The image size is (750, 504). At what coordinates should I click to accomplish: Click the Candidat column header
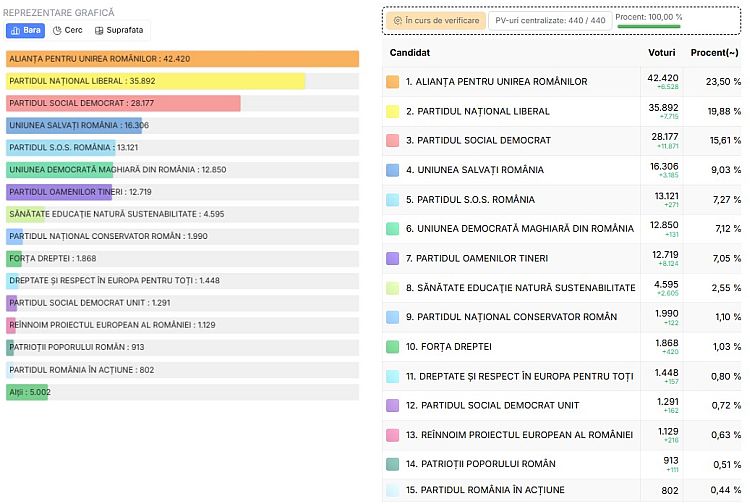click(410, 53)
